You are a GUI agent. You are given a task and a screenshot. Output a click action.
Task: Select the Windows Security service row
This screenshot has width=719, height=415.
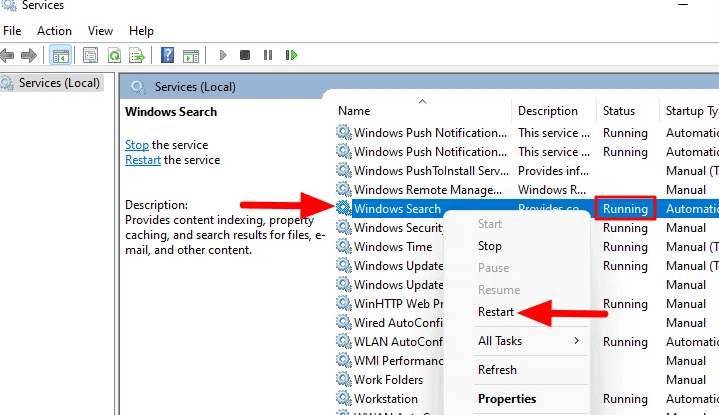[398, 228]
